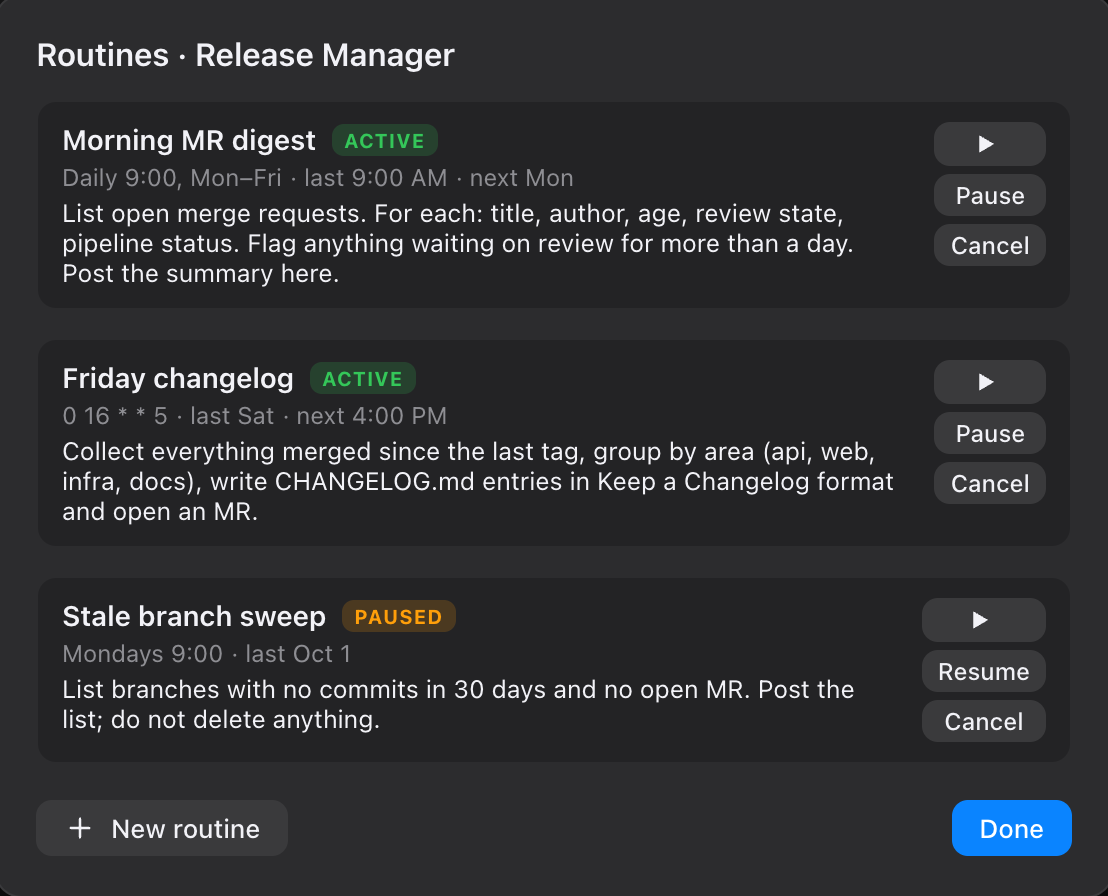Screen dimensions: 1108x896
Task: Click cron schedule '0 16 * * 5'
Action: tap(114, 416)
